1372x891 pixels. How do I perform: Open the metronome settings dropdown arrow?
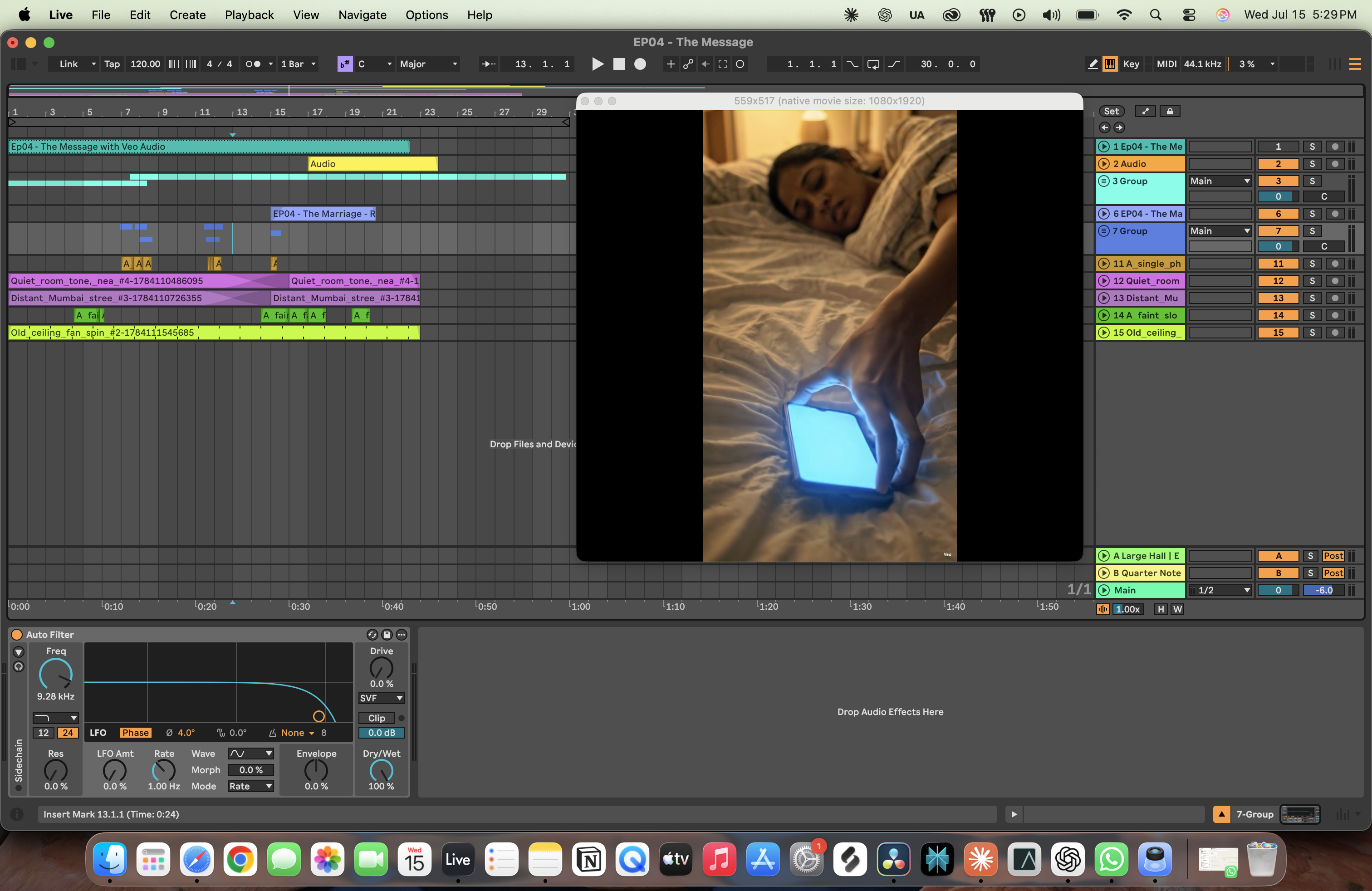tap(271, 64)
